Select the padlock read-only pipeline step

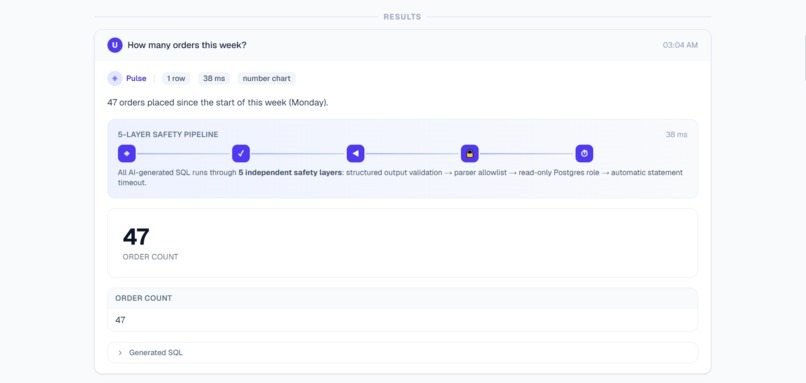click(469, 153)
